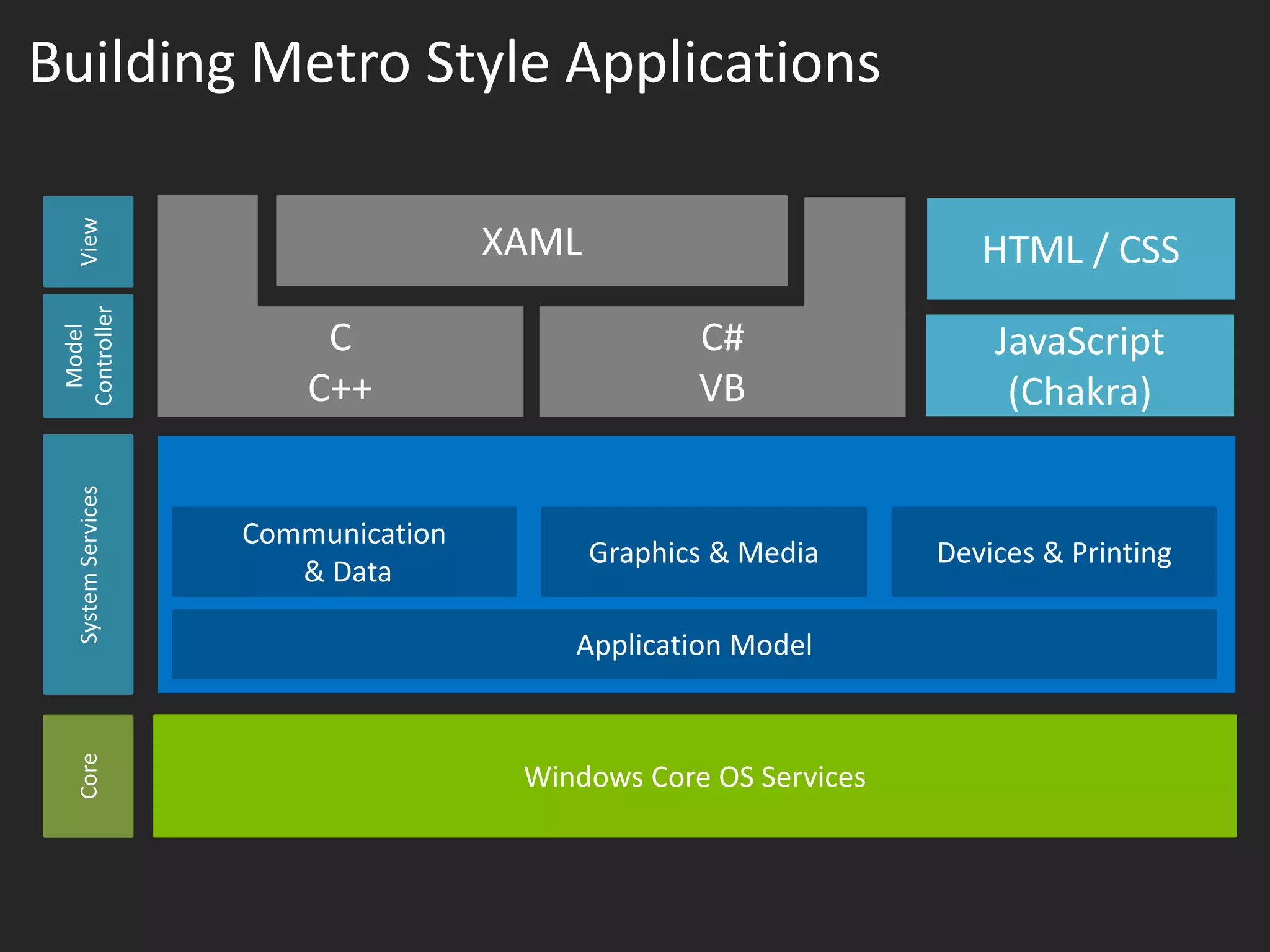Select the Model Controller side label
1270x952 pixels.
(x=88, y=356)
